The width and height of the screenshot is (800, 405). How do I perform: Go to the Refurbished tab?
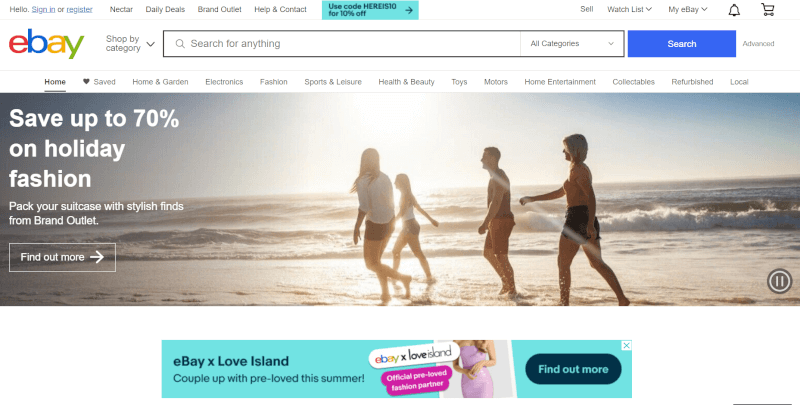pyautogui.click(x=692, y=82)
